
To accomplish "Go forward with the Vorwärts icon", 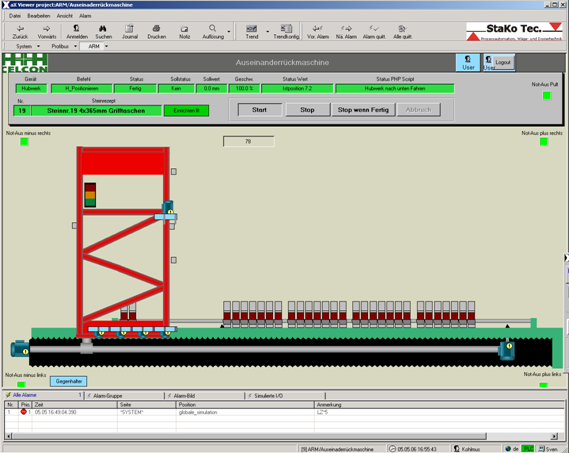I will (47, 32).
